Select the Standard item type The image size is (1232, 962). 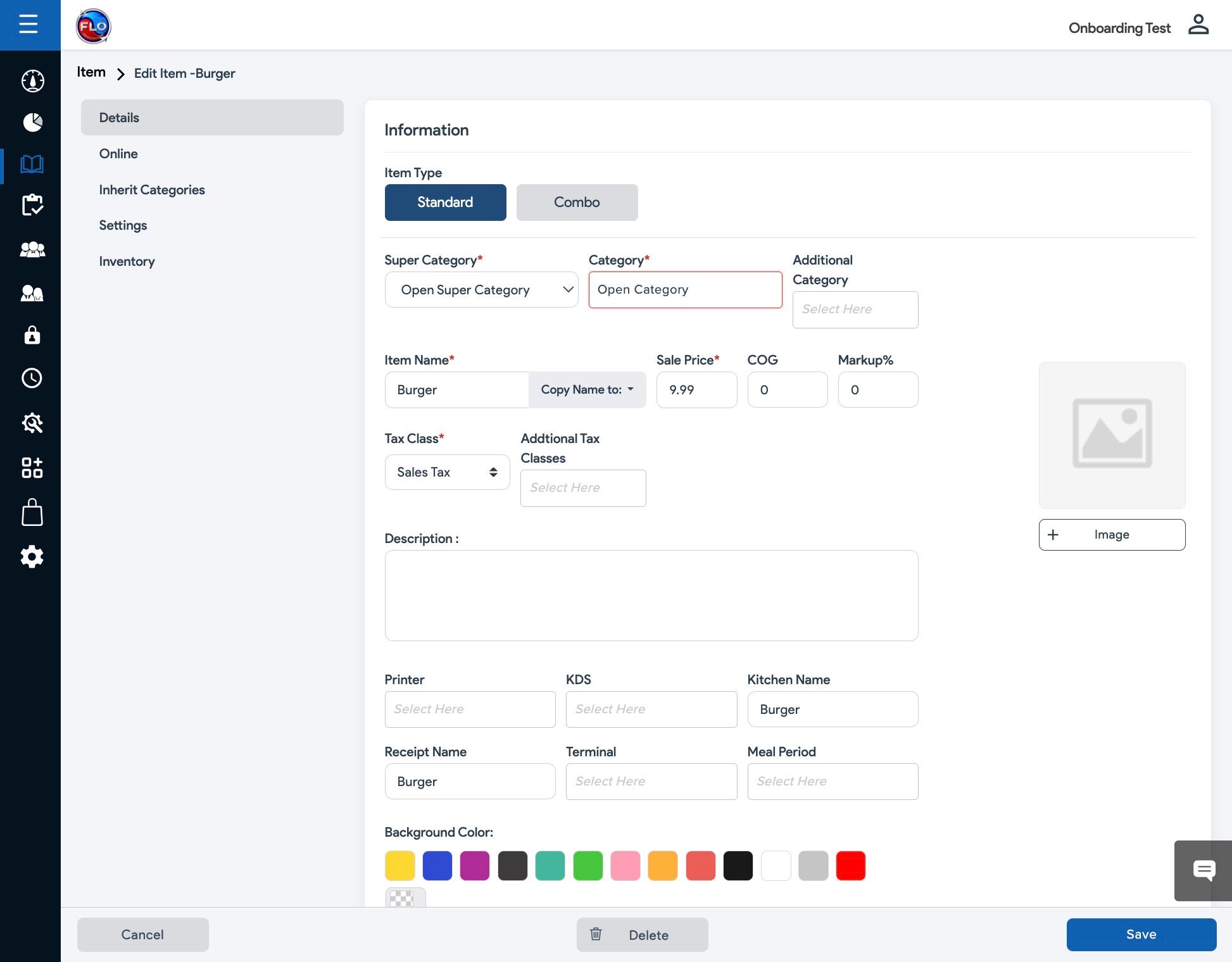(445, 203)
